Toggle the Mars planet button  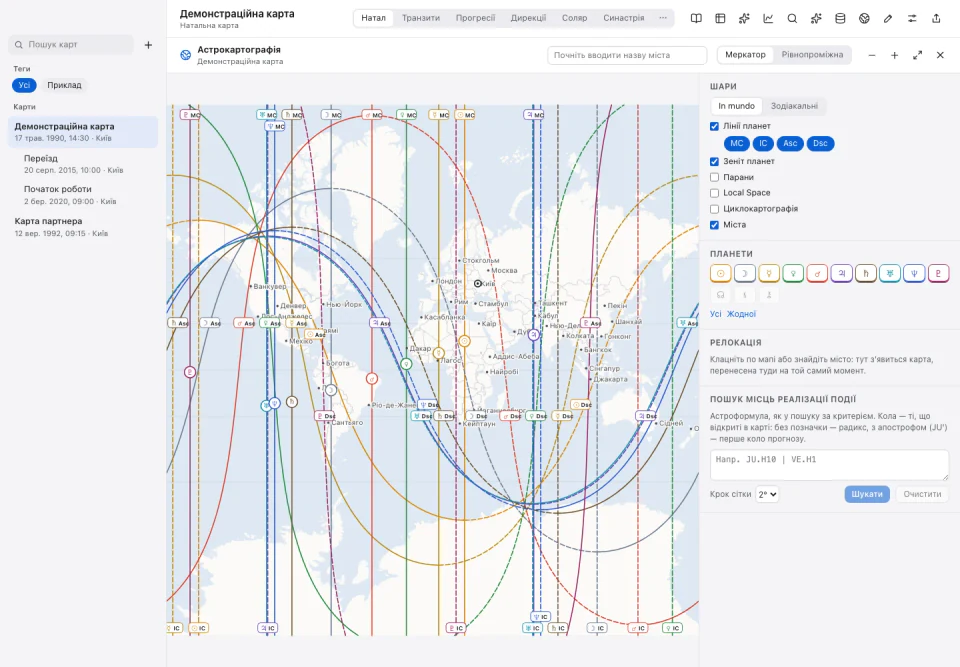pyautogui.click(x=817, y=273)
